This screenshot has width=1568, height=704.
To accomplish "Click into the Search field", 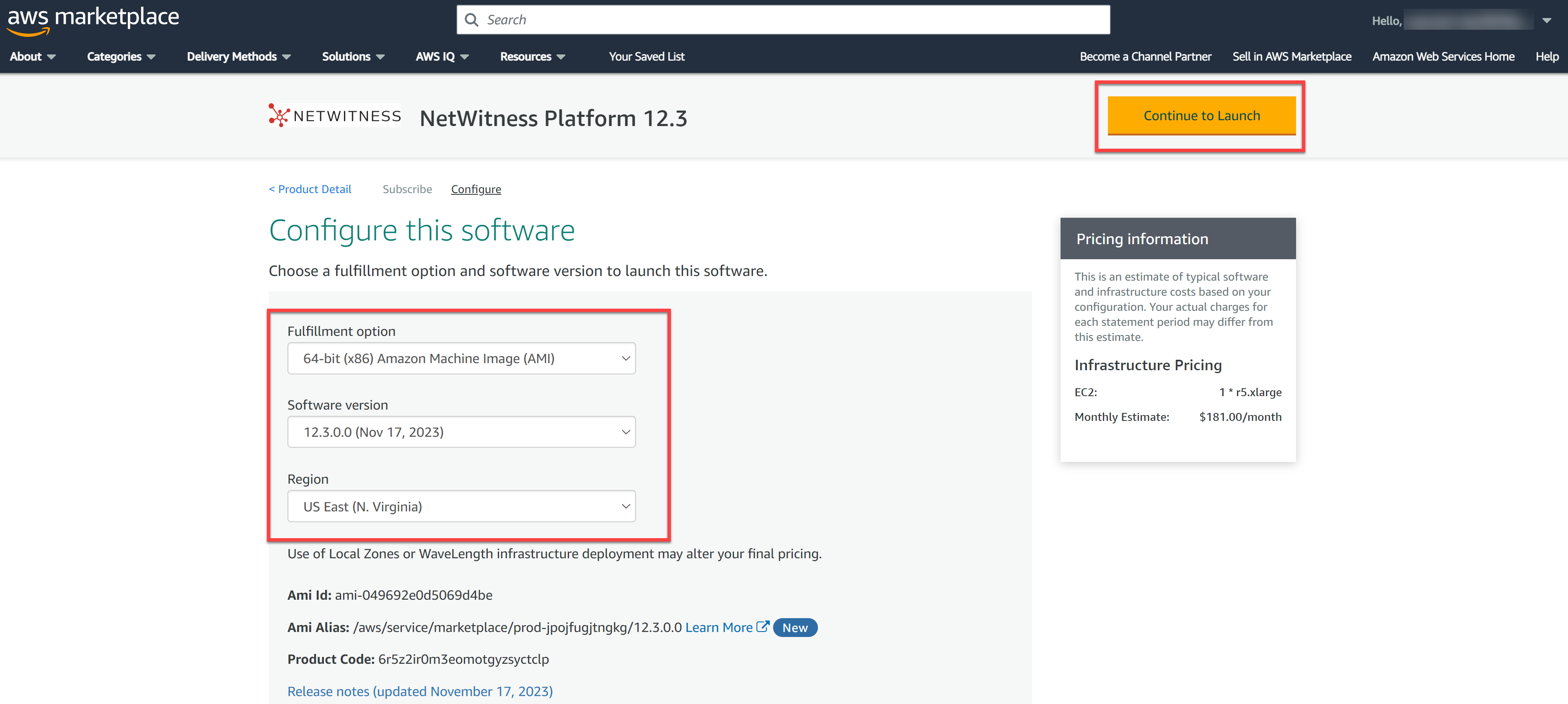I will coord(791,20).
